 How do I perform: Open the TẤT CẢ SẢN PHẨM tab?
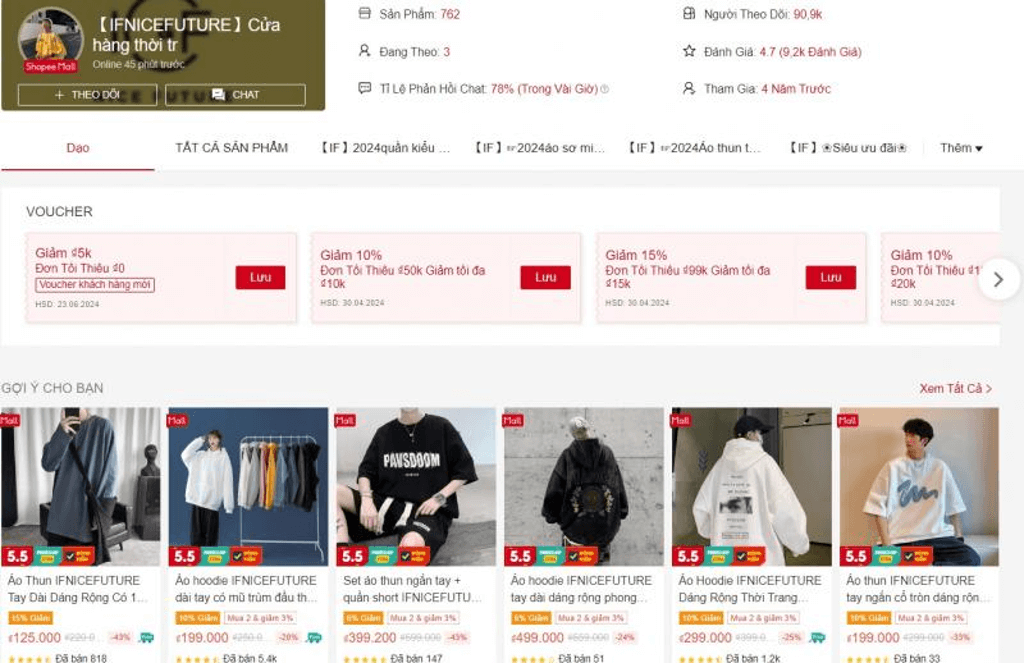tap(231, 148)
